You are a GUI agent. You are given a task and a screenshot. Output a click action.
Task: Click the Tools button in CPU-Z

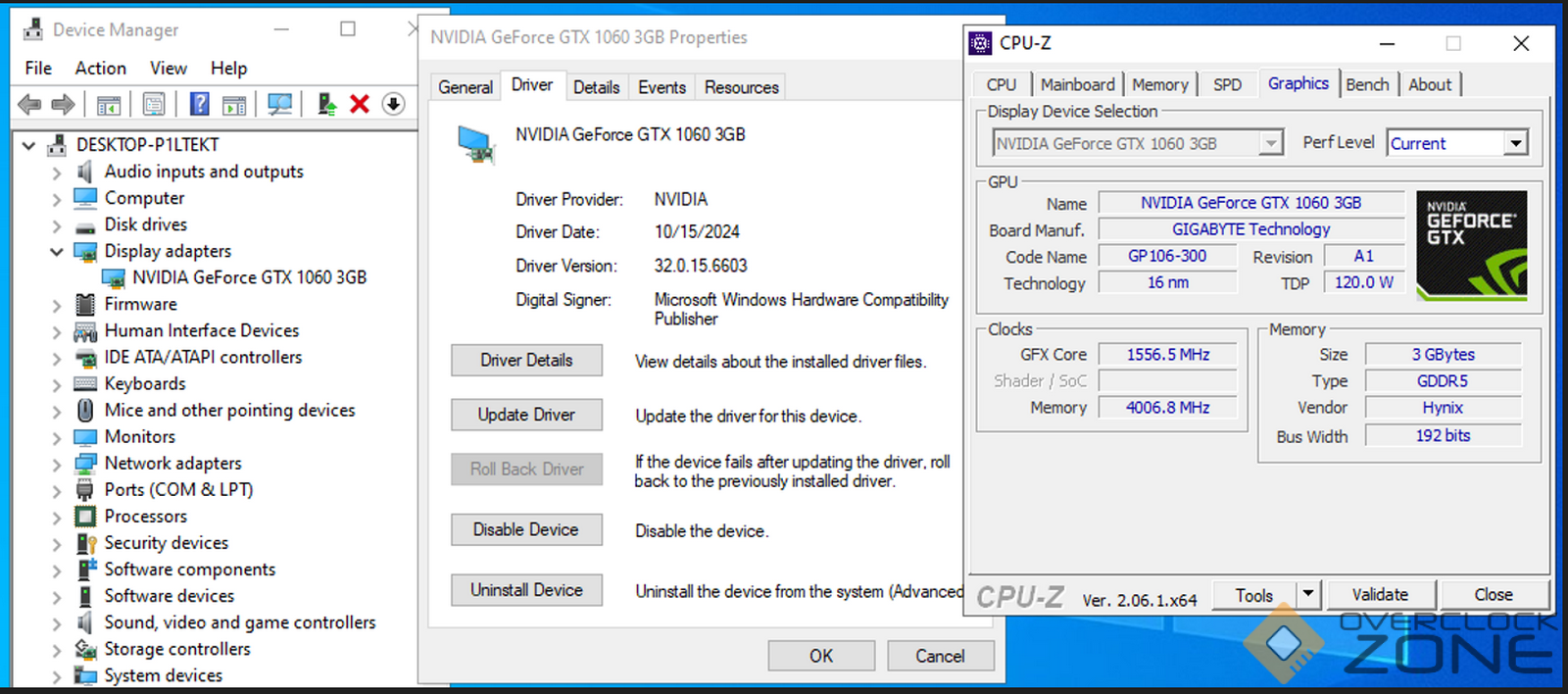coord(1254,594)
